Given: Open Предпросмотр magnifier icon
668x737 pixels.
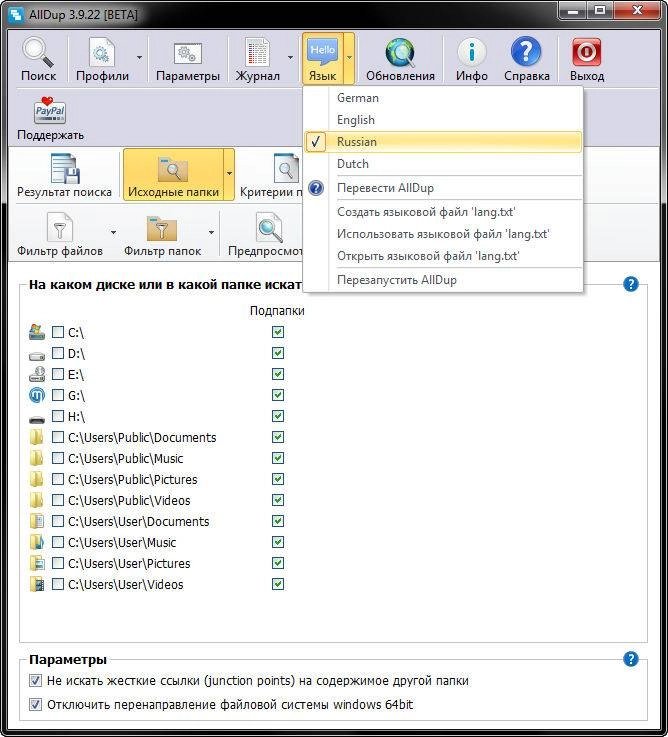Looking at the screenshot, I should pos(269,227).
